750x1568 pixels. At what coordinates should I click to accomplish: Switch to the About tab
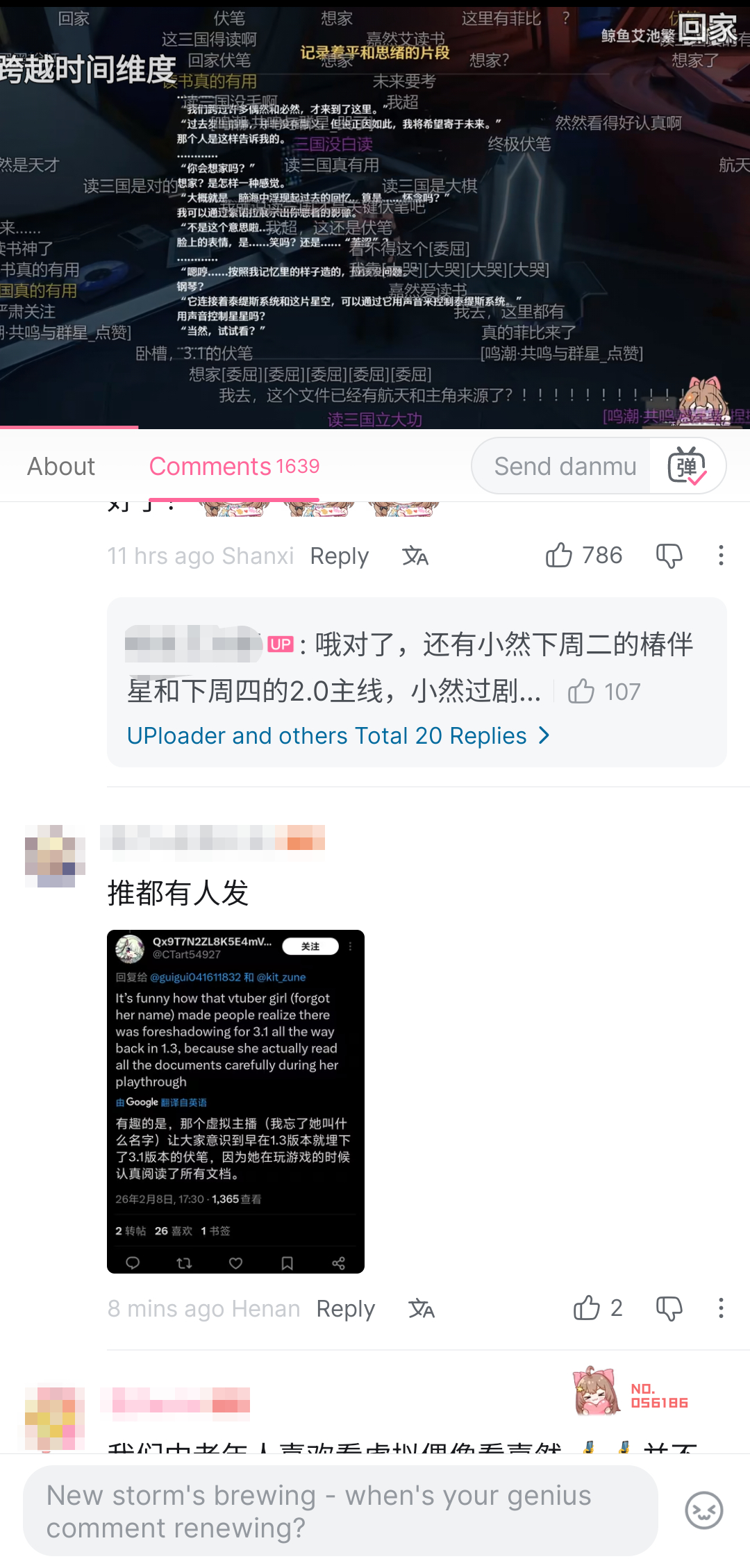(61, 466)
